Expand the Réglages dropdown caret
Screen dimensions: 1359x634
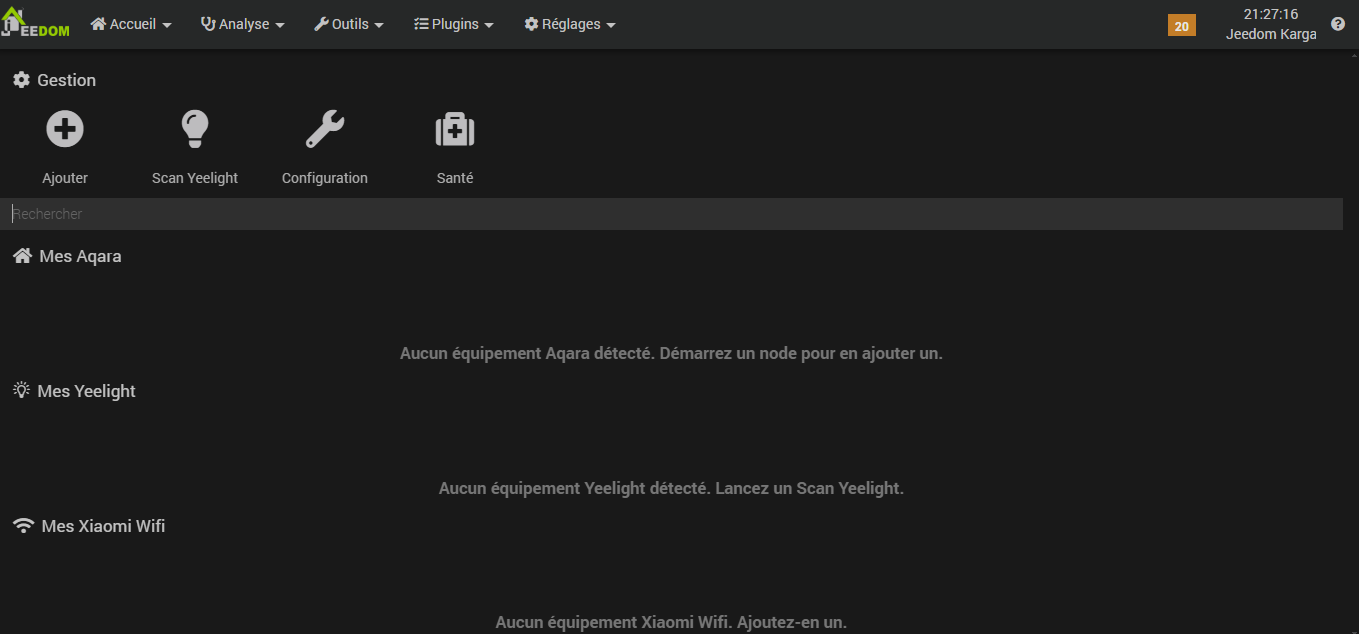[x=611, y=26]
